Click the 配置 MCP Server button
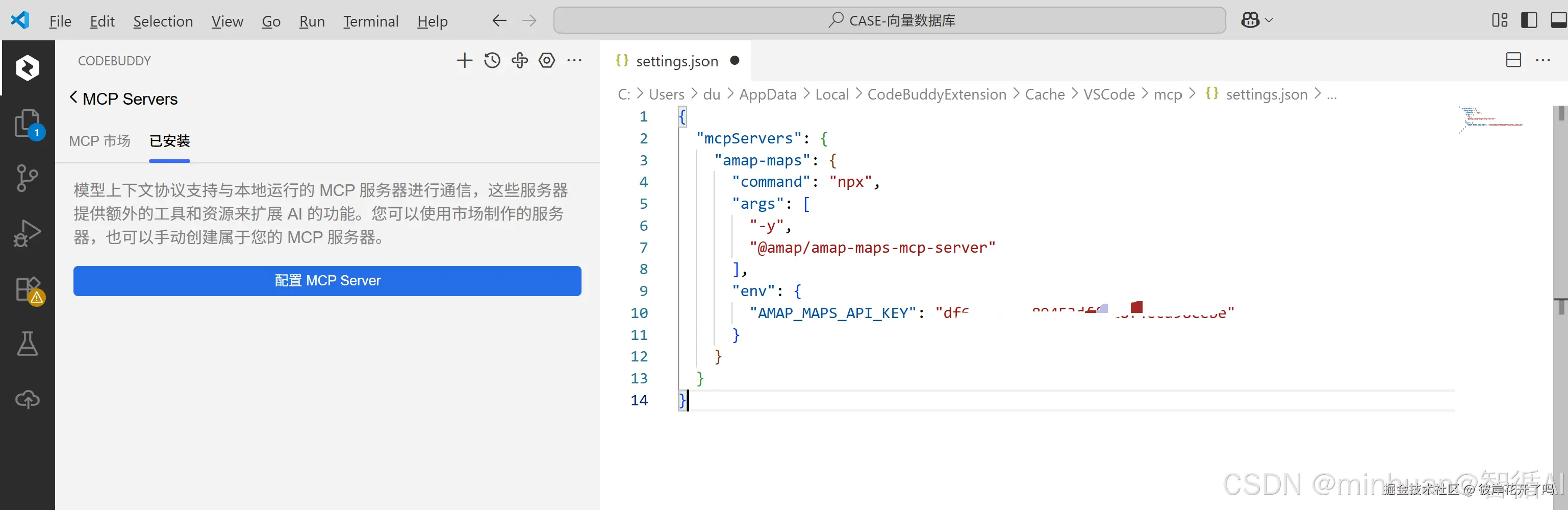The width and height of the screenshot is (1568, 510). coord(327,281)
